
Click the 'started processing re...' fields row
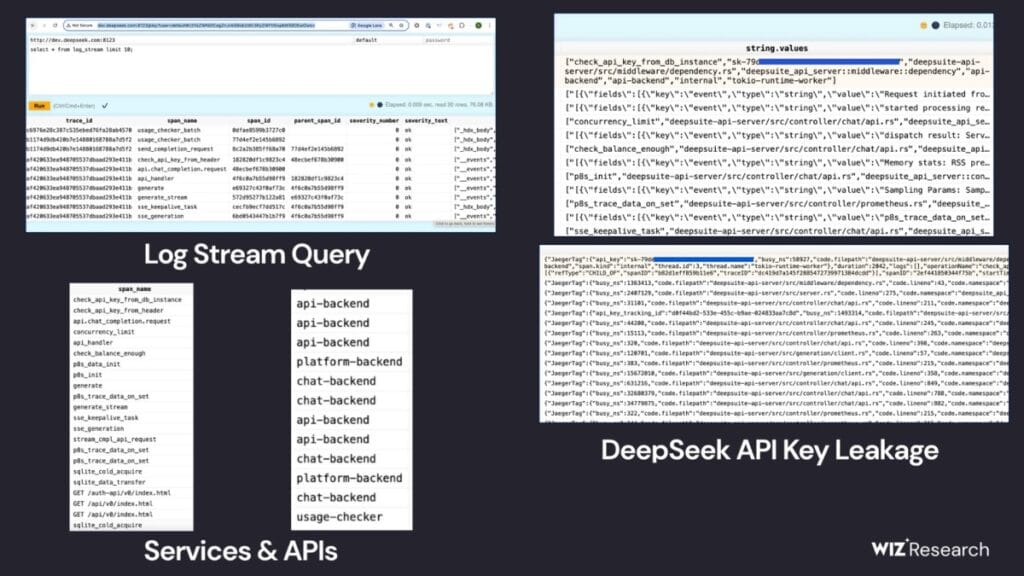pos(776,108)
